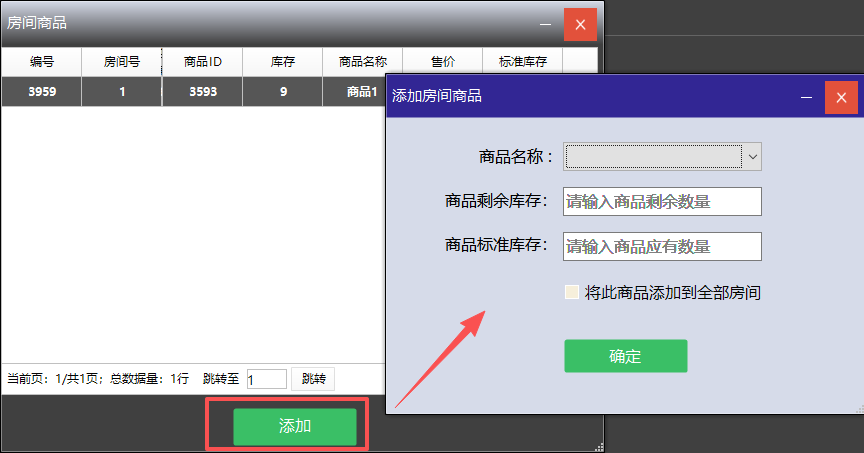Click the 房间号 column header
864x453 pixels.
121,62
